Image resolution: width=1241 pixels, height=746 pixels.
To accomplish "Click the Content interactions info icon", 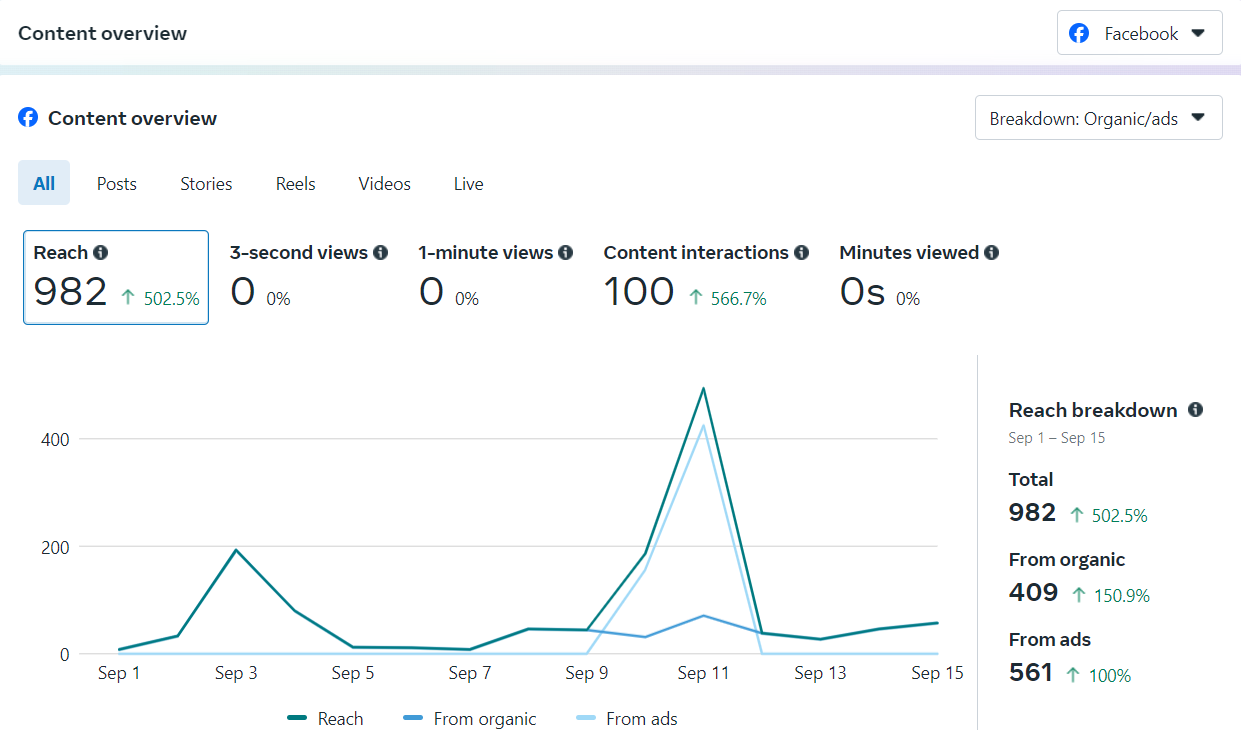I will point(801,253).
